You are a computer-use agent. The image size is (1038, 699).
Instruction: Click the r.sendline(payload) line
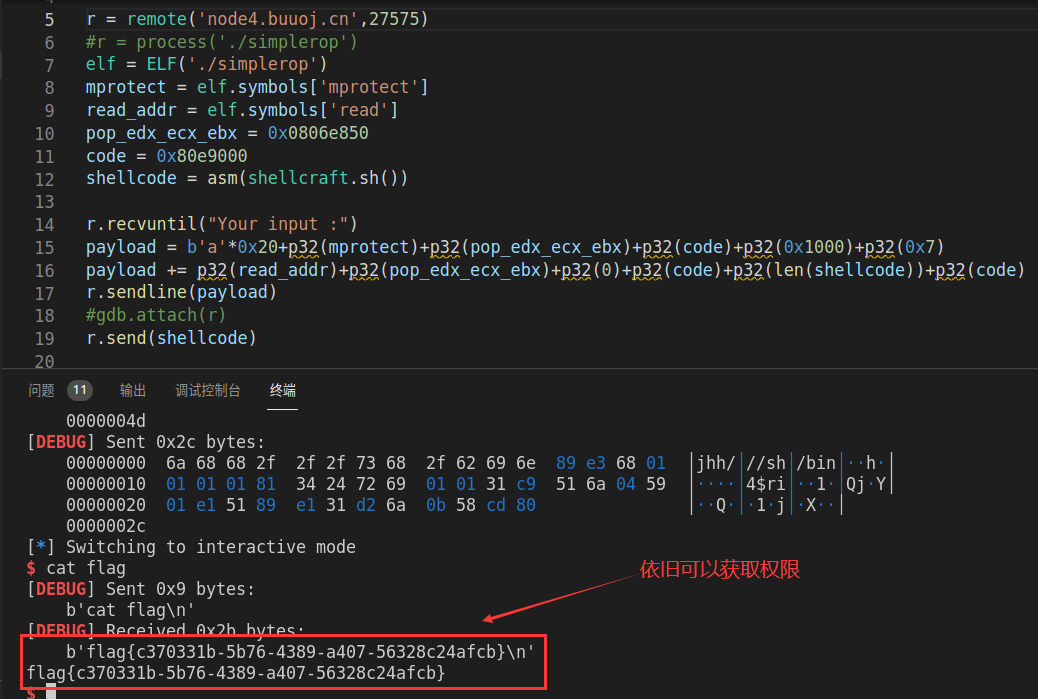[x=181, y=292]
